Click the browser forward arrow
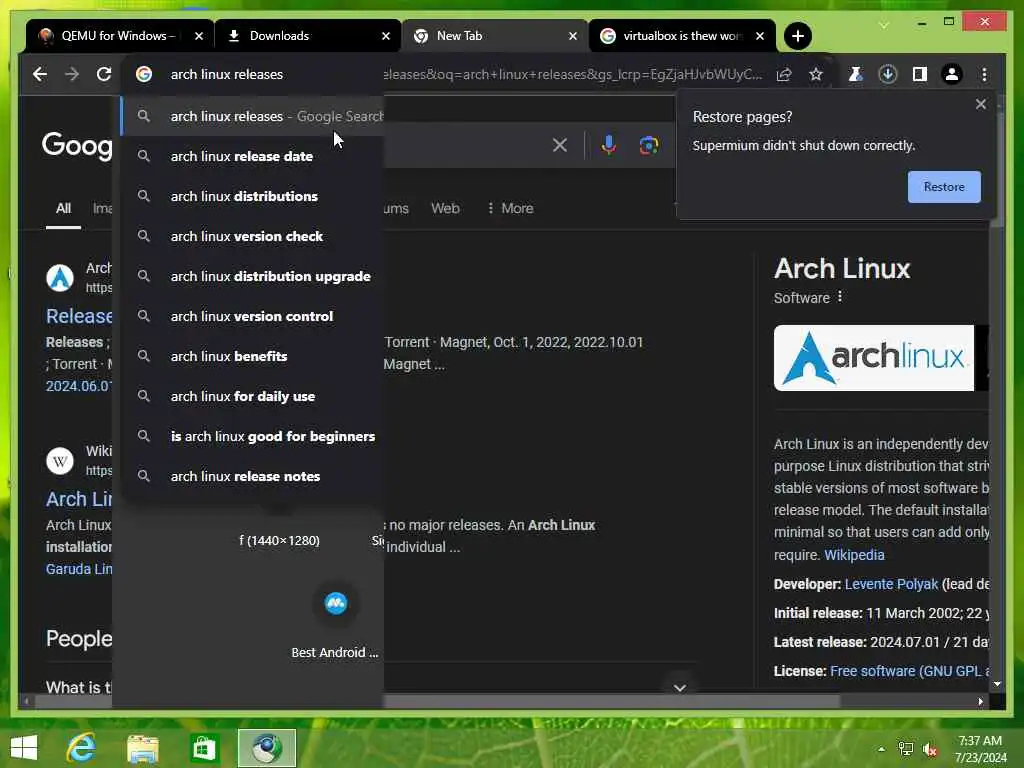Viewport: 1024px width, 768px height. [x=72, y=74]
